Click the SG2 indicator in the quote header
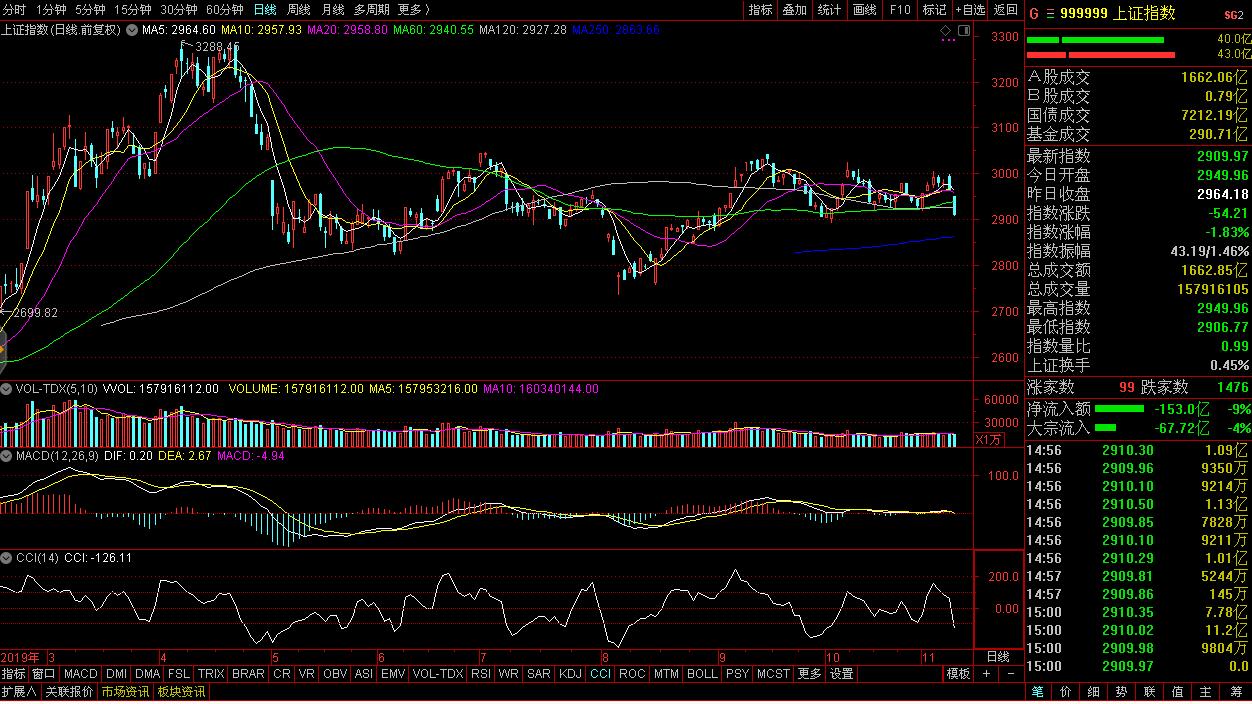The width and height of the screenshot is (1252, 704). click(1234, 14)
